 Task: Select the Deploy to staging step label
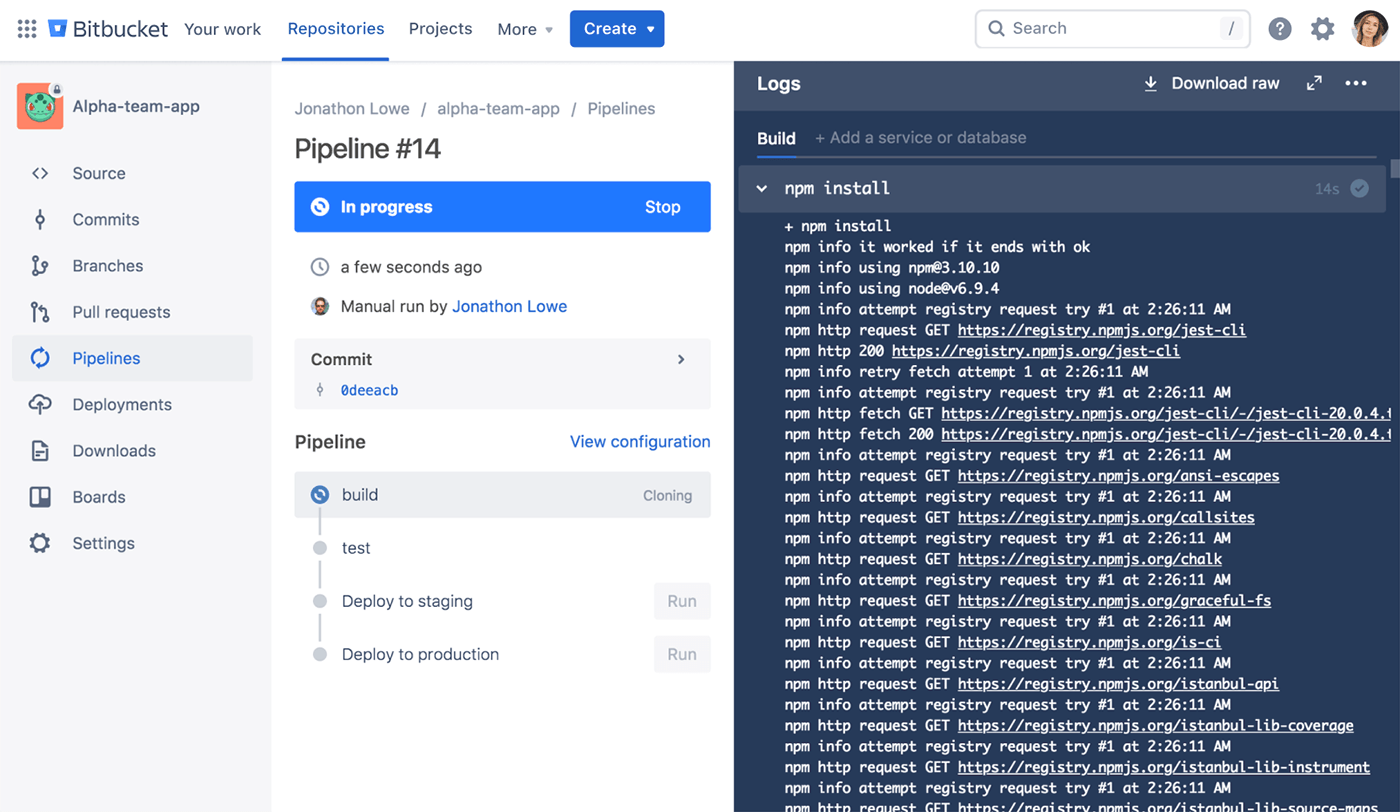[407, 601]
